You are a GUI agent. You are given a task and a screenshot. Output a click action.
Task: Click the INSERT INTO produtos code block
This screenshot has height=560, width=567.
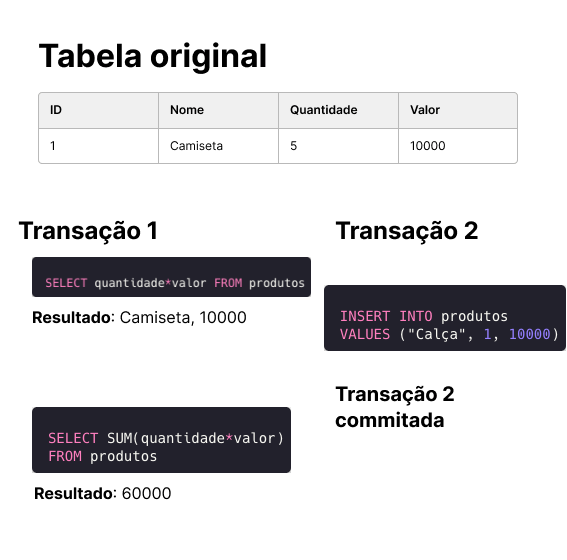(x=445, y=318)
